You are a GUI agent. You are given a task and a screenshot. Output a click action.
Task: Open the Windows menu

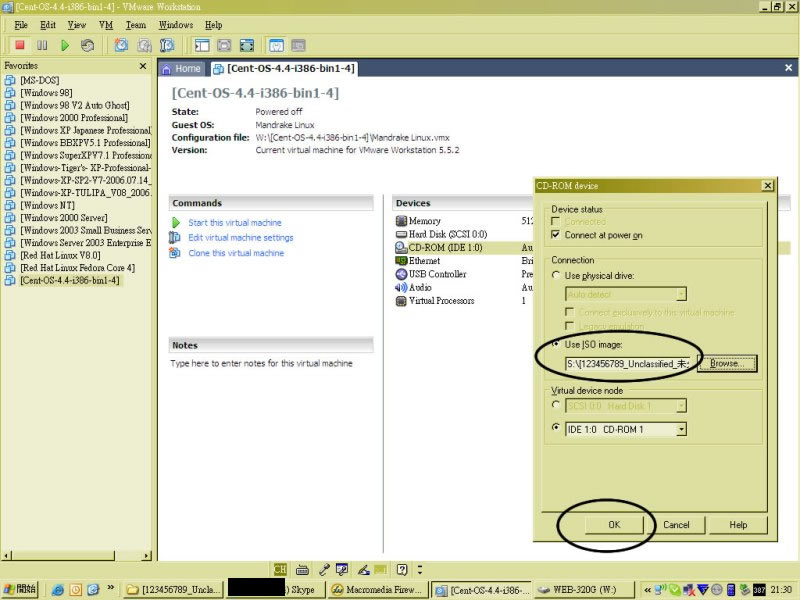(176, 25)
